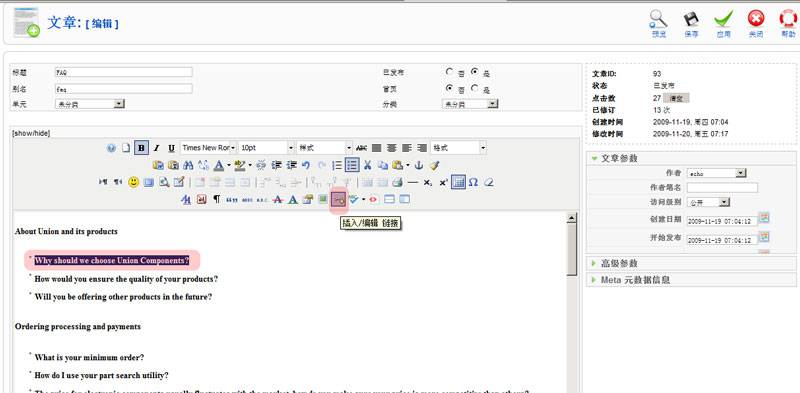The width and height of the screenshot is (800, 393).
Task: Click the editor scrollbar up arrow
Action: pyautogui.click(x=571, y=218)
